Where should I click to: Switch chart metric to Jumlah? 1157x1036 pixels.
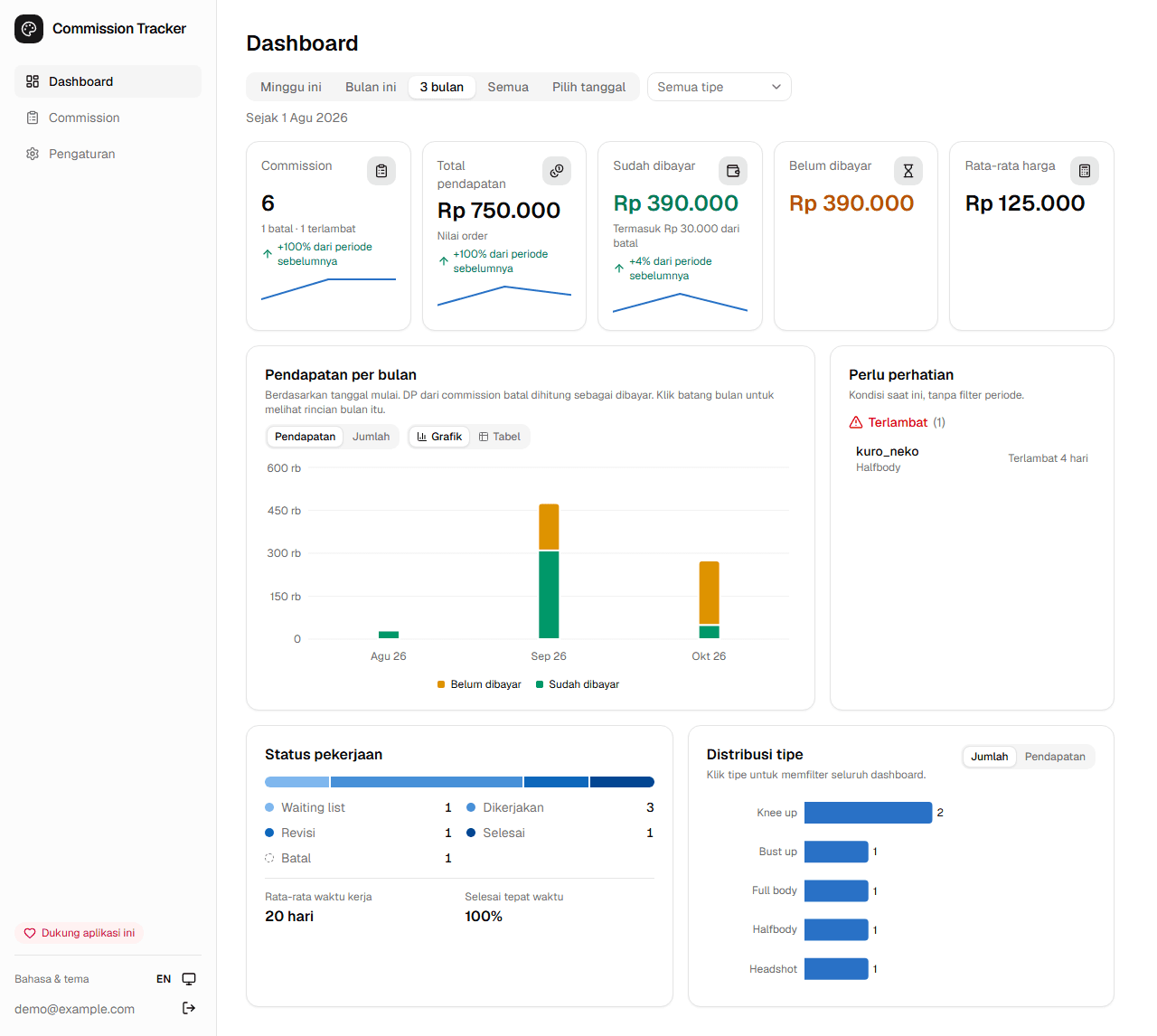[x=371, y=437]
